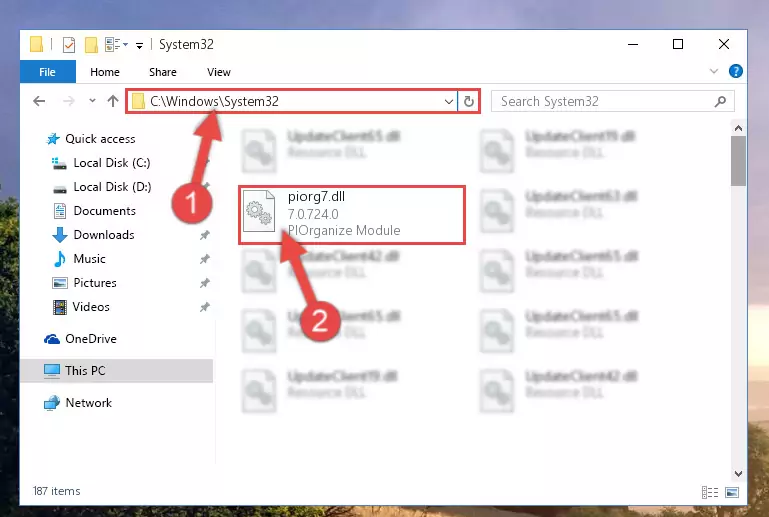Image resolution: width=769 pixels, height=517 pixels.
Task: Click the Search System32 field
Action: click(612, 101)
